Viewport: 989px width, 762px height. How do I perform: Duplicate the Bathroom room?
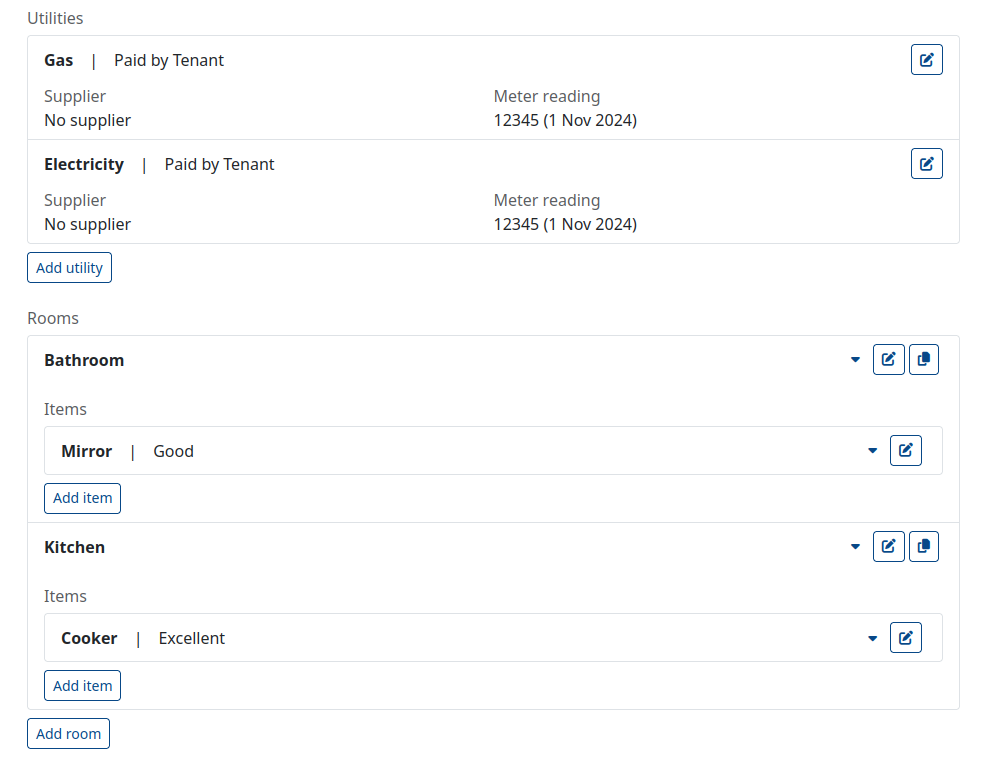click(923, 360)
